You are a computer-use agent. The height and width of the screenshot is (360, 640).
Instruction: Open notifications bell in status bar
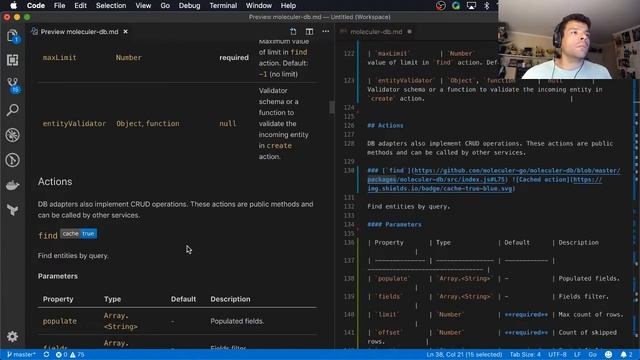pyautogui.click(x=627, y=354)
